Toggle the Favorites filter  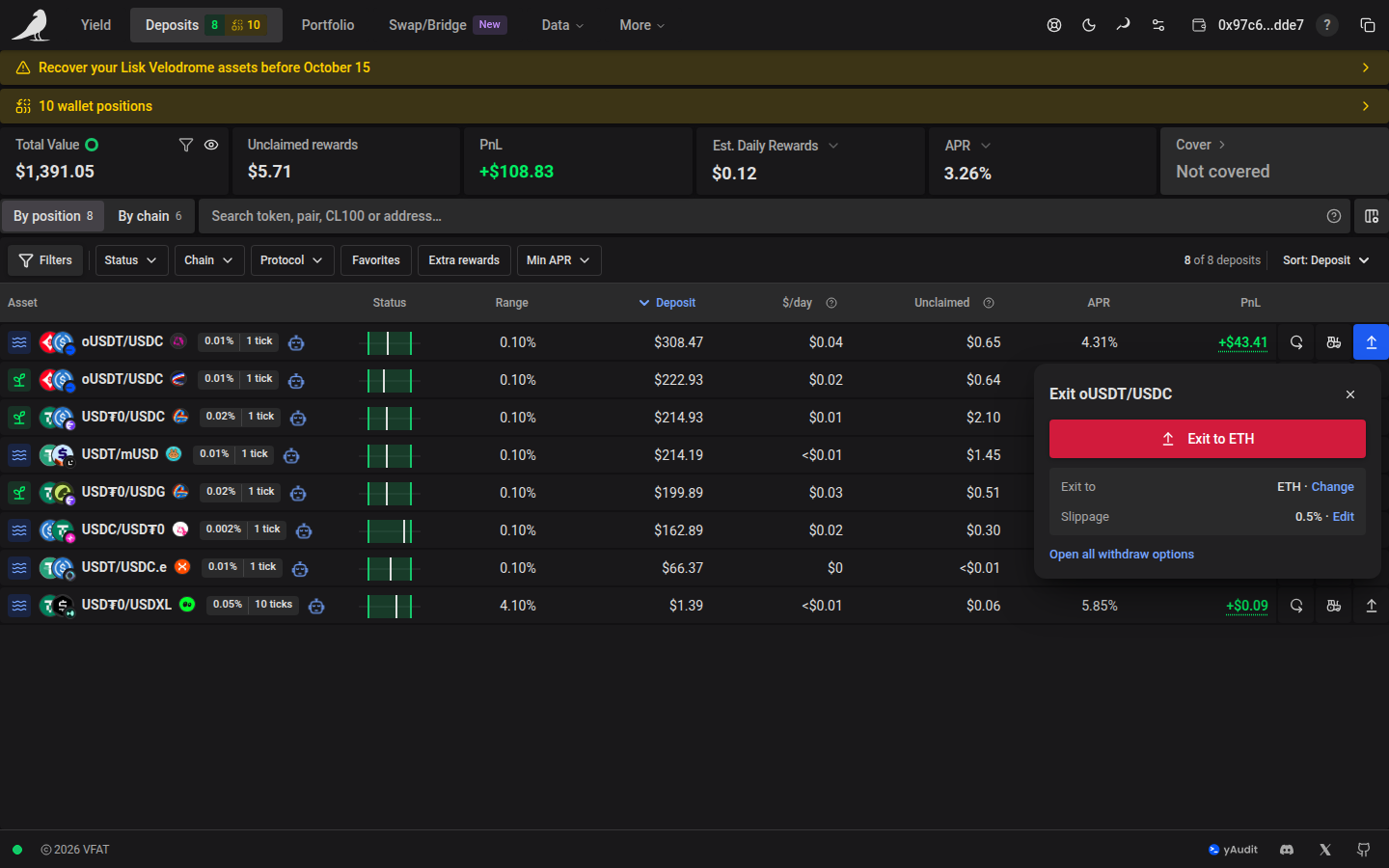(x=376, y=260)
